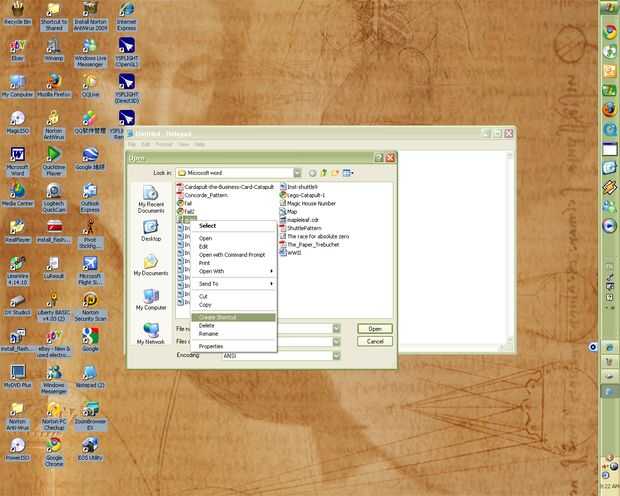Open My Computer in the places bar
The height and width of the screenshot is (496, 620).
coord(151,300)
